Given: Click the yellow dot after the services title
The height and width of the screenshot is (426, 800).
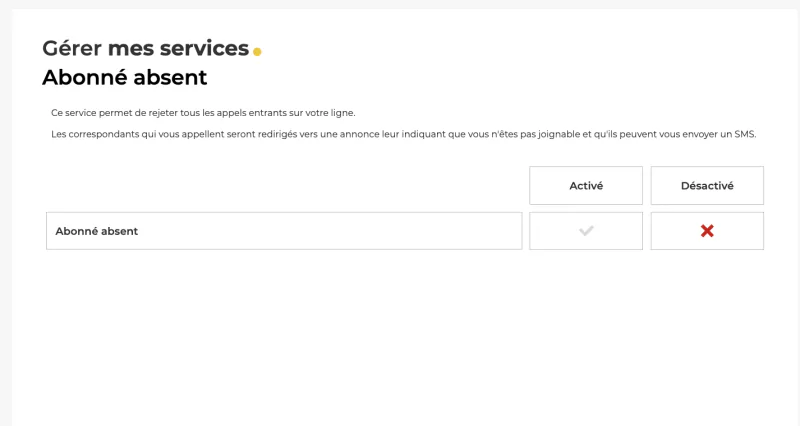Looking at the screenshot, I should tap(257, 52).
